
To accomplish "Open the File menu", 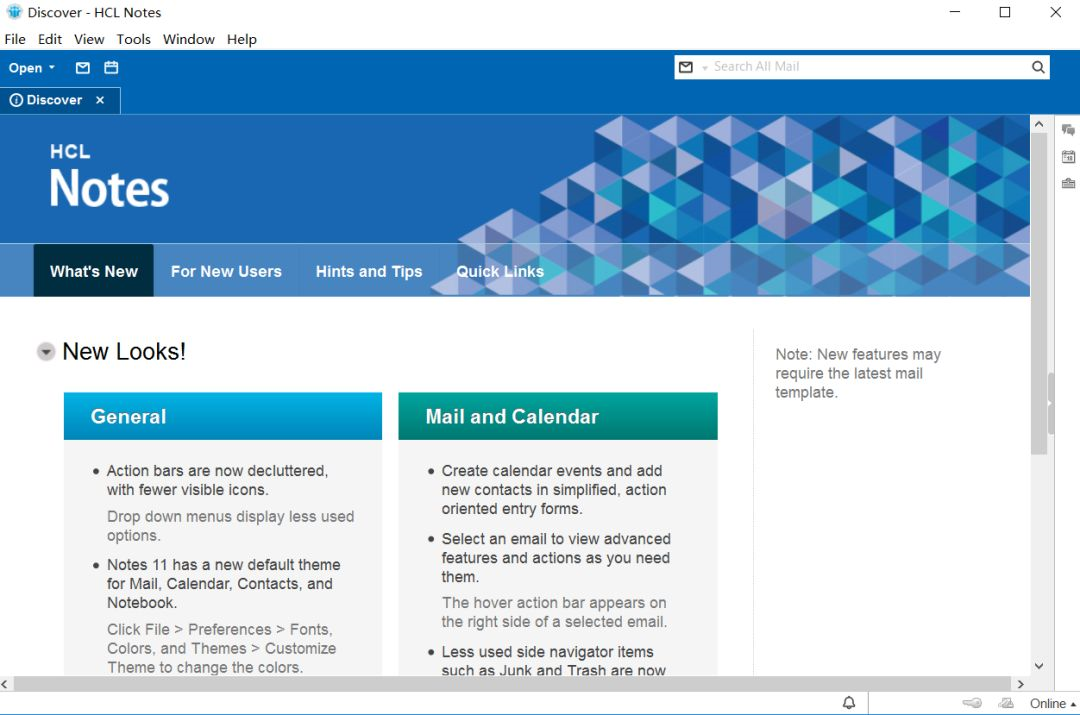I will pos(14,39).
